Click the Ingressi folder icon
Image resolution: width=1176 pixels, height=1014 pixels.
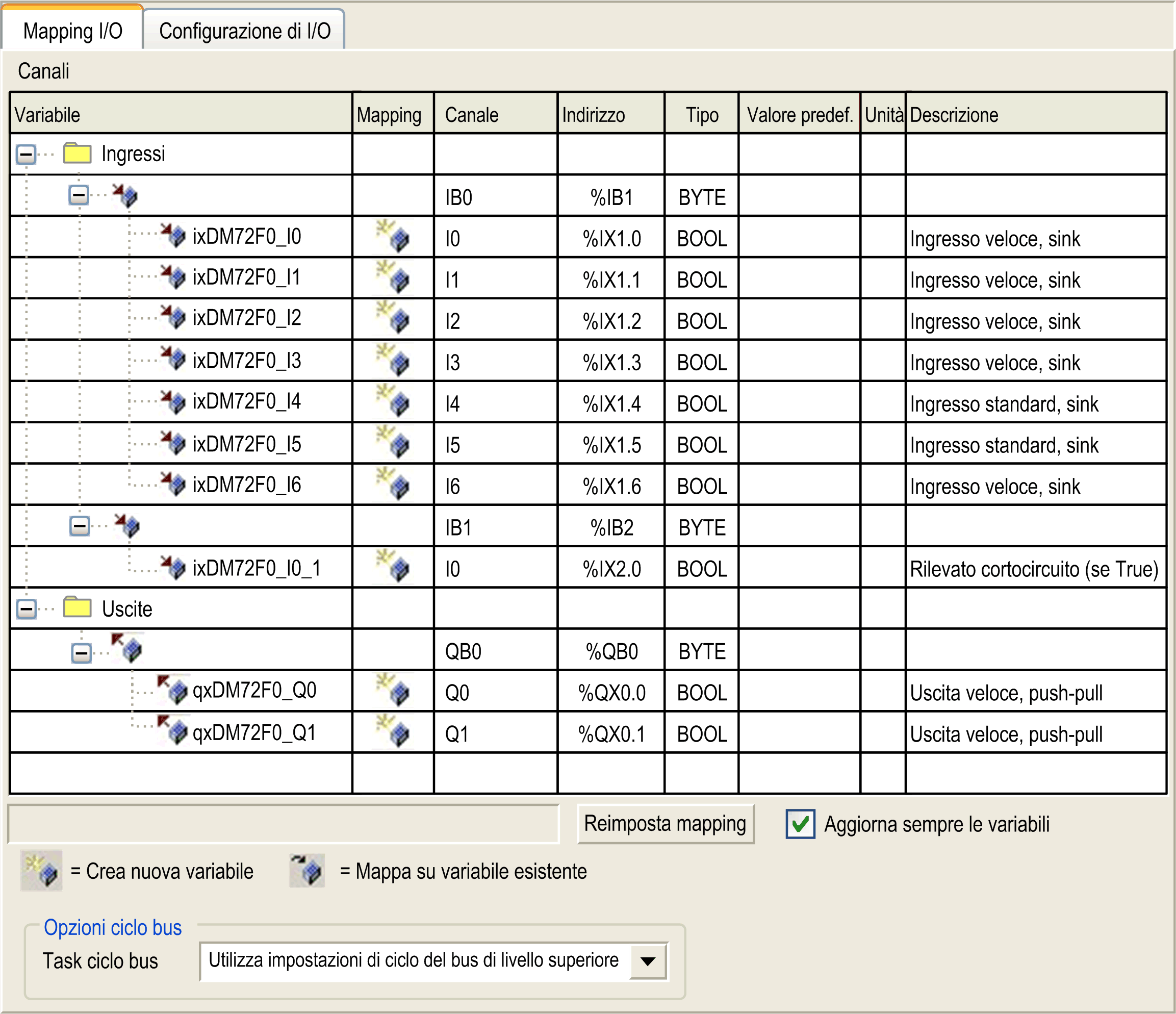tap(77, 153)
